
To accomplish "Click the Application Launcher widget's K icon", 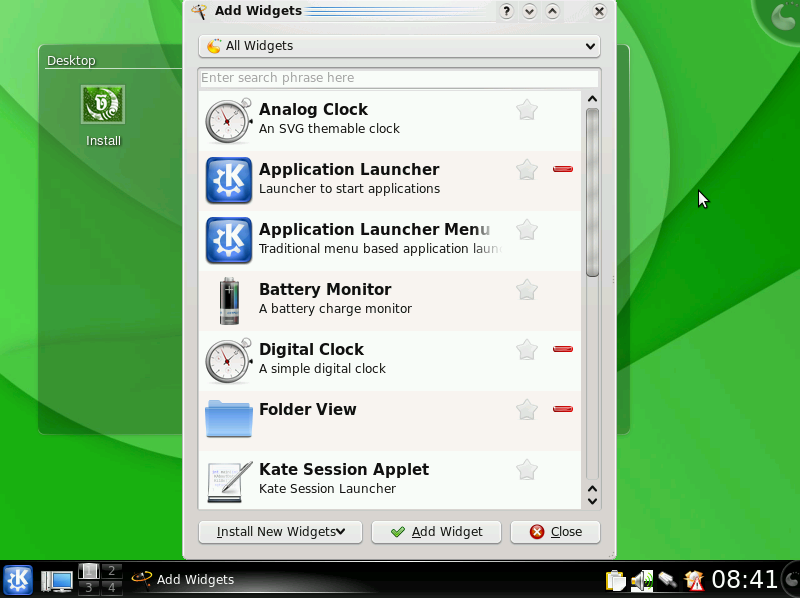I will pos(229,180).
